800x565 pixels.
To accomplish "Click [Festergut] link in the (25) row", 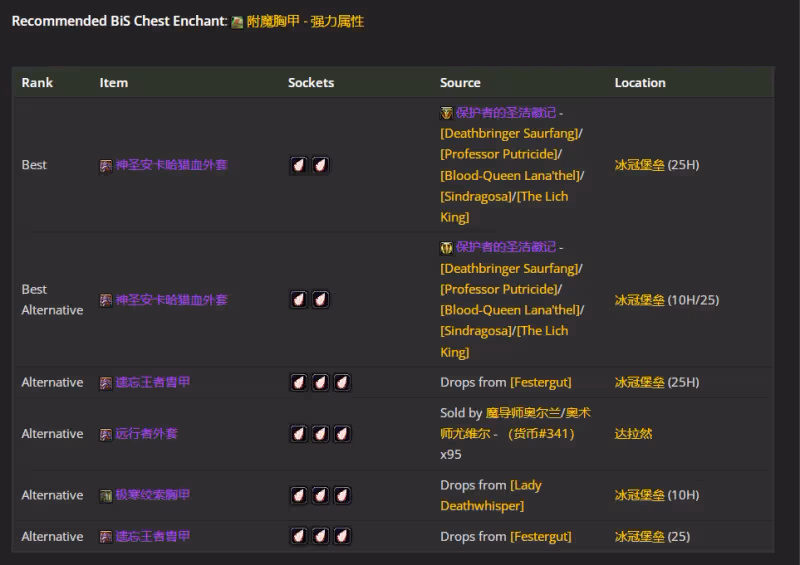I will [541, 536].
